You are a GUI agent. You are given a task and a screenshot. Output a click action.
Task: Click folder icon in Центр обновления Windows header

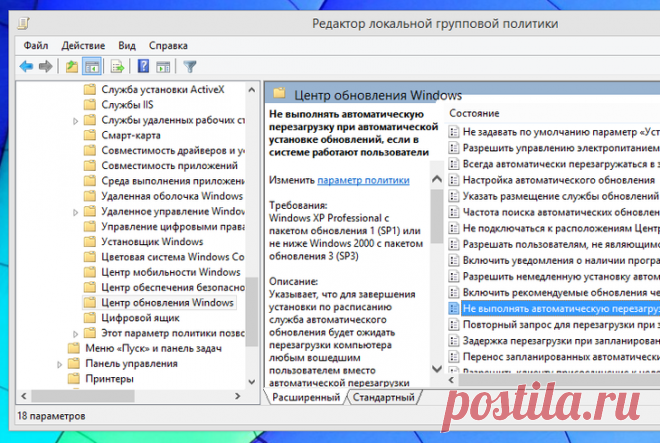pyautogui.click(x=279, y=93)
